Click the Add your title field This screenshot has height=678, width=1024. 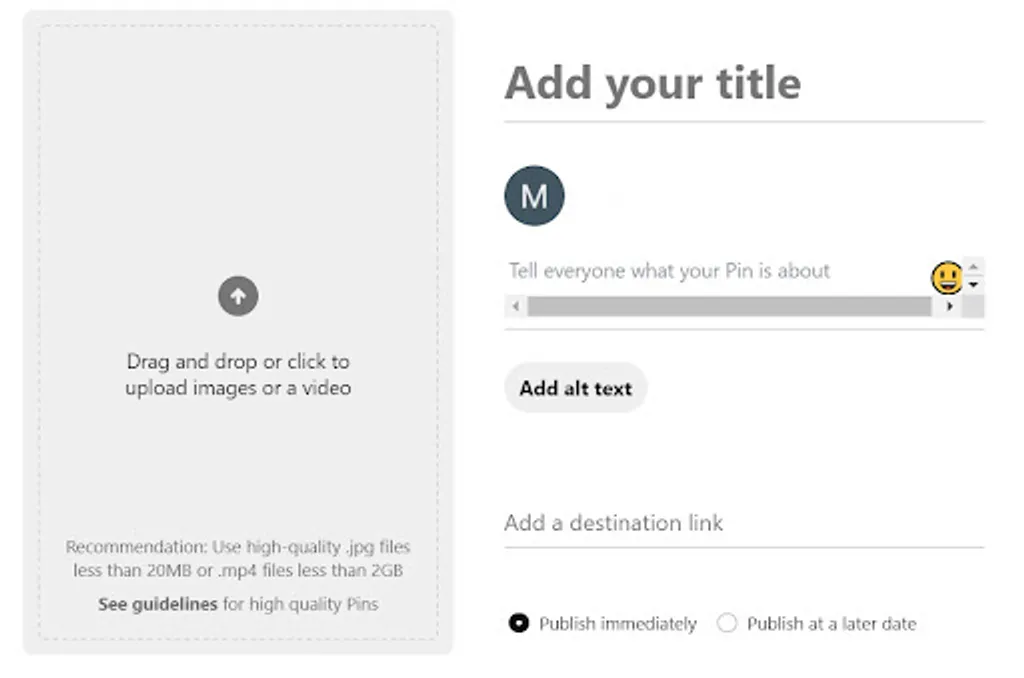click(653, 83)
